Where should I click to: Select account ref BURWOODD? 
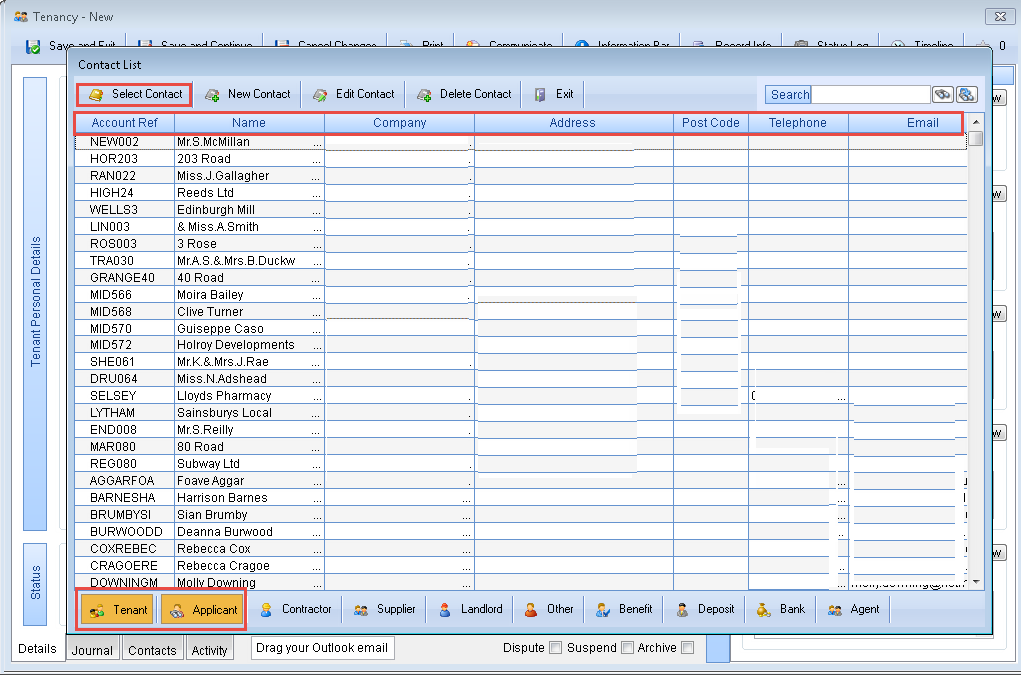126,532
